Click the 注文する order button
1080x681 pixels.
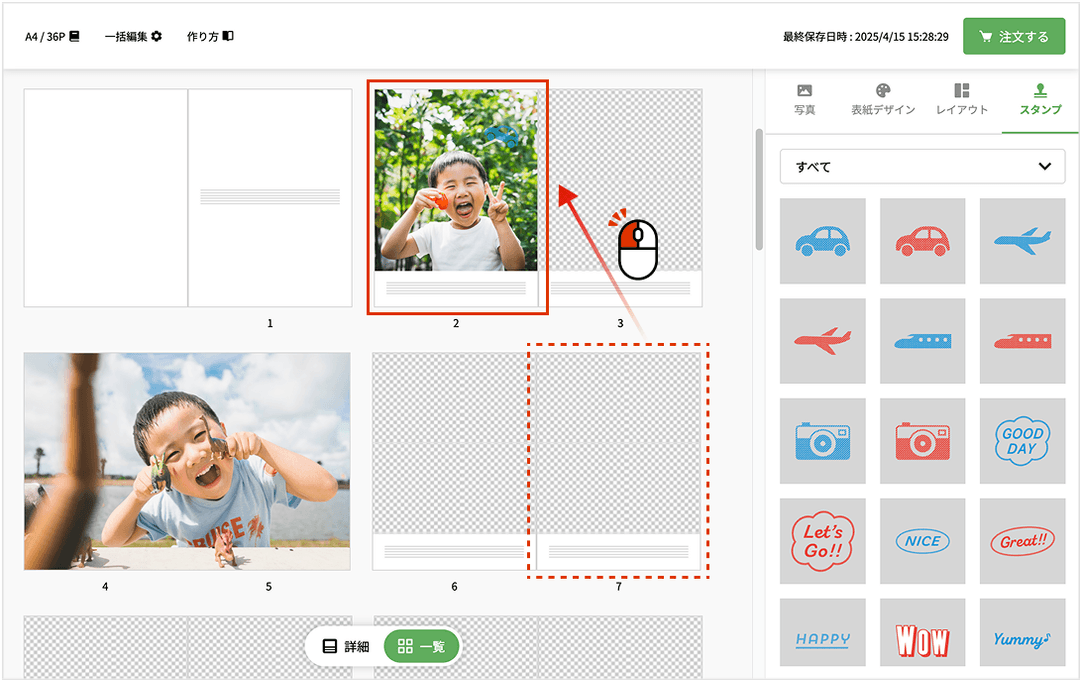coord(1013,37)
